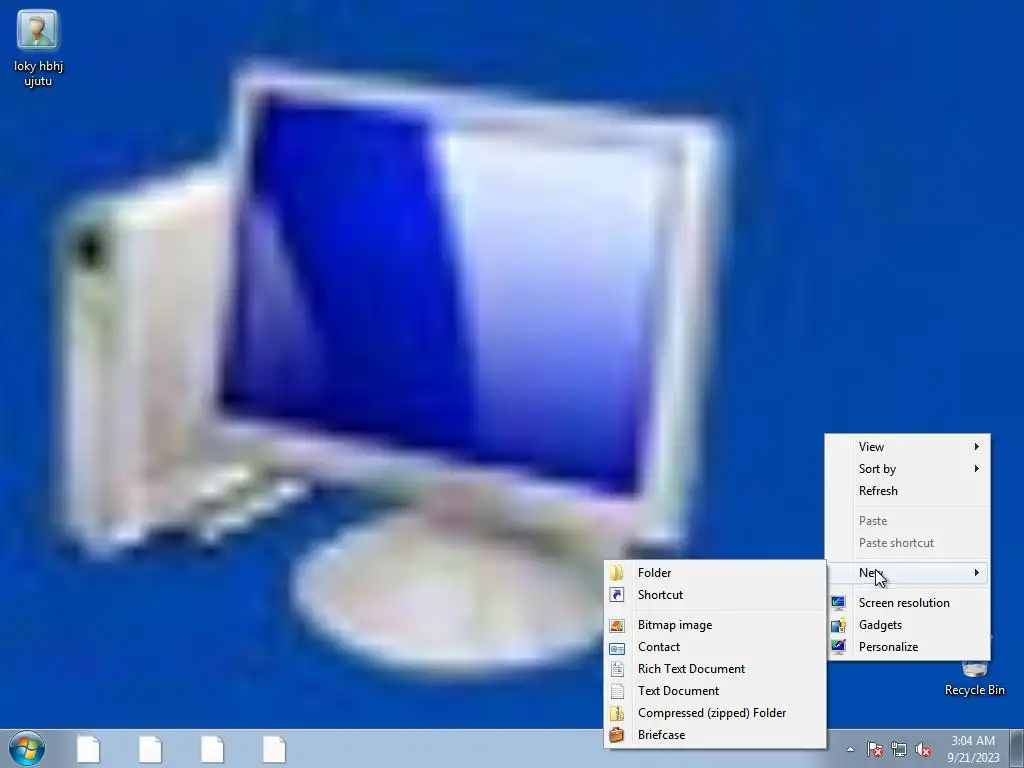Open the clock showing 3:04 AM

973,749
